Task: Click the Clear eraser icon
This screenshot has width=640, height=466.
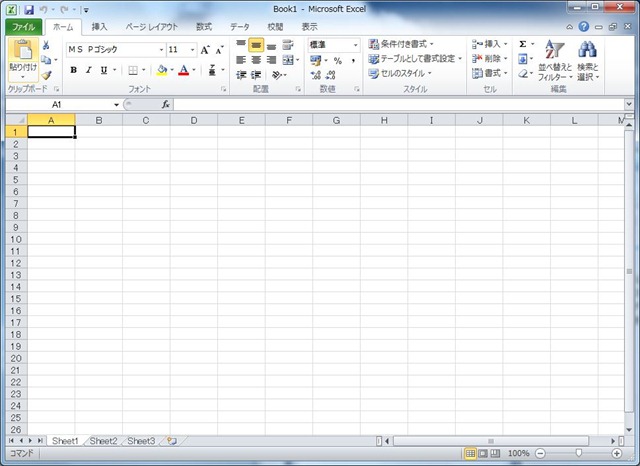Action: tap(522, 74)
